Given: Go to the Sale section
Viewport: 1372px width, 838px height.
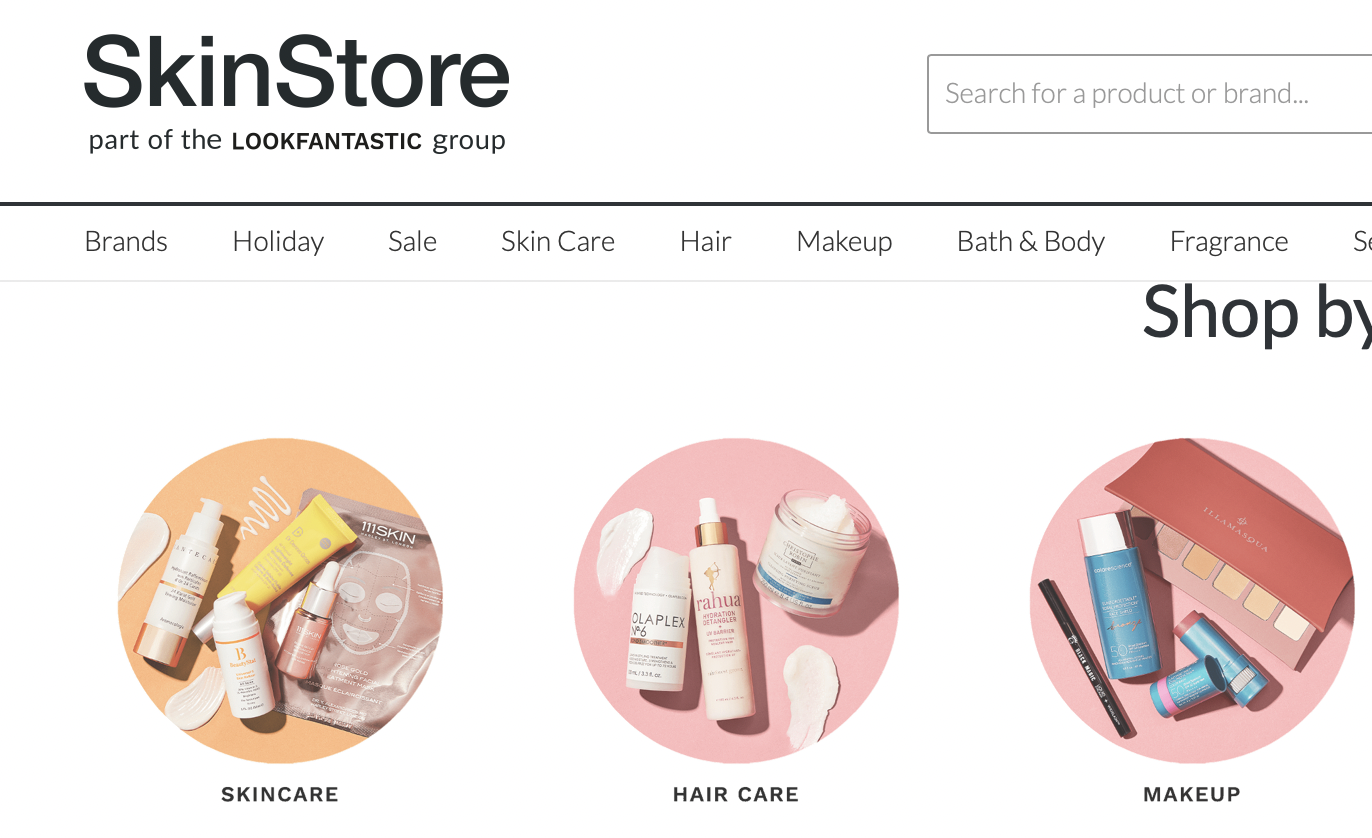Looking at the screenshot, I should point(412,241).
